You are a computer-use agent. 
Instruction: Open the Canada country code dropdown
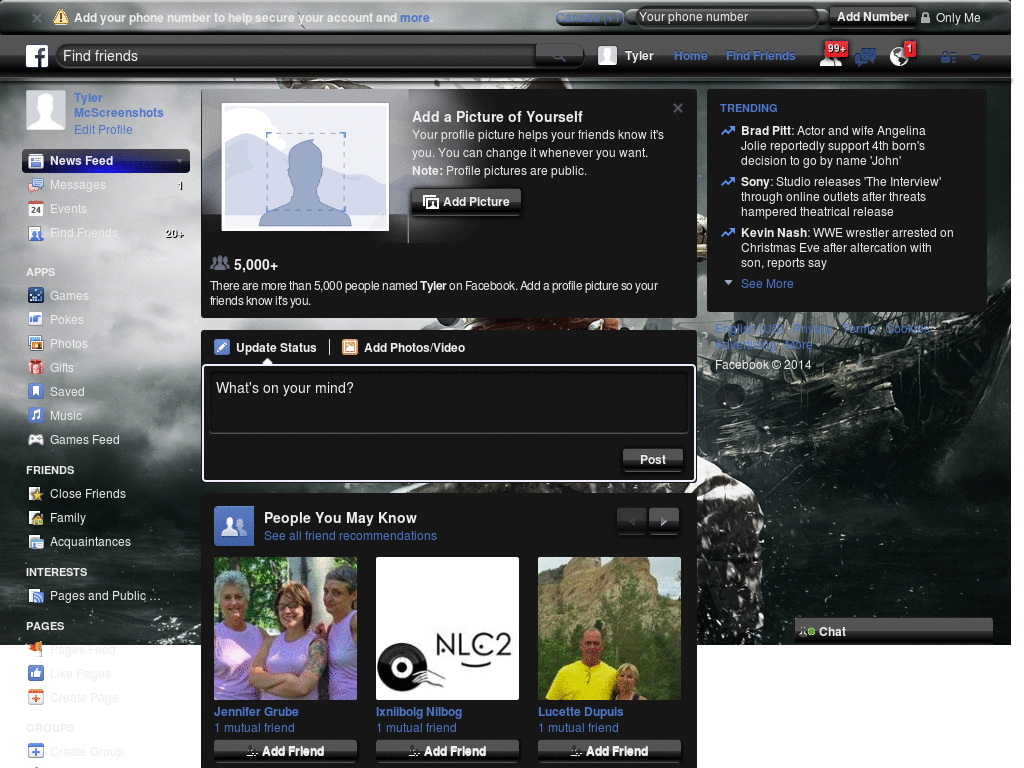590,18
